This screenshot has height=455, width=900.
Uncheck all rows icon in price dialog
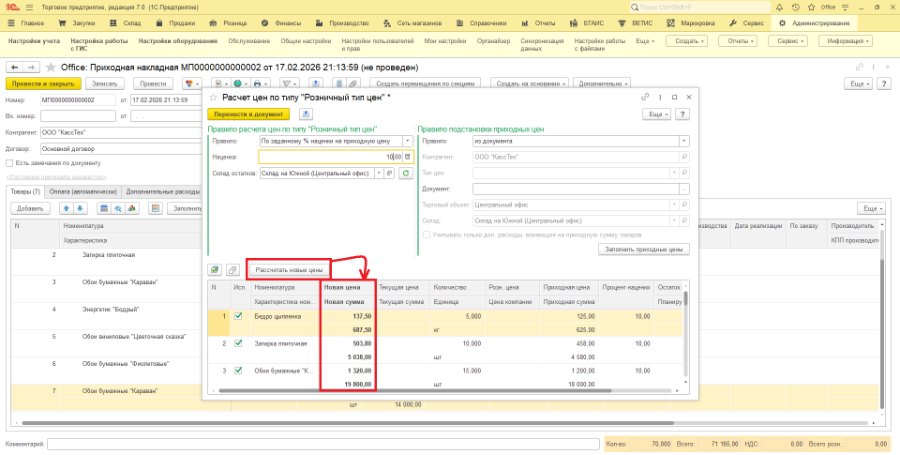pyautogui.click(x=232, y=269)
